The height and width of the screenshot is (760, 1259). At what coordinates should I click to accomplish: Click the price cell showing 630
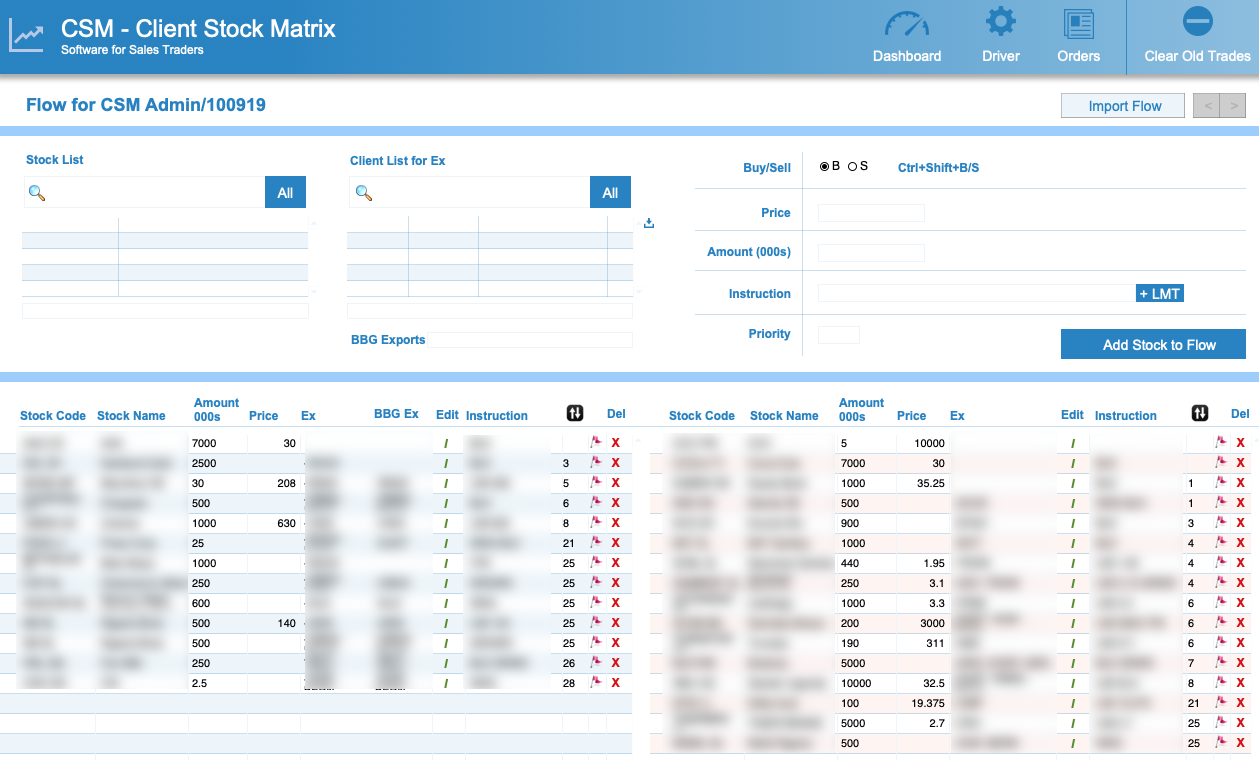pos(273,523)
